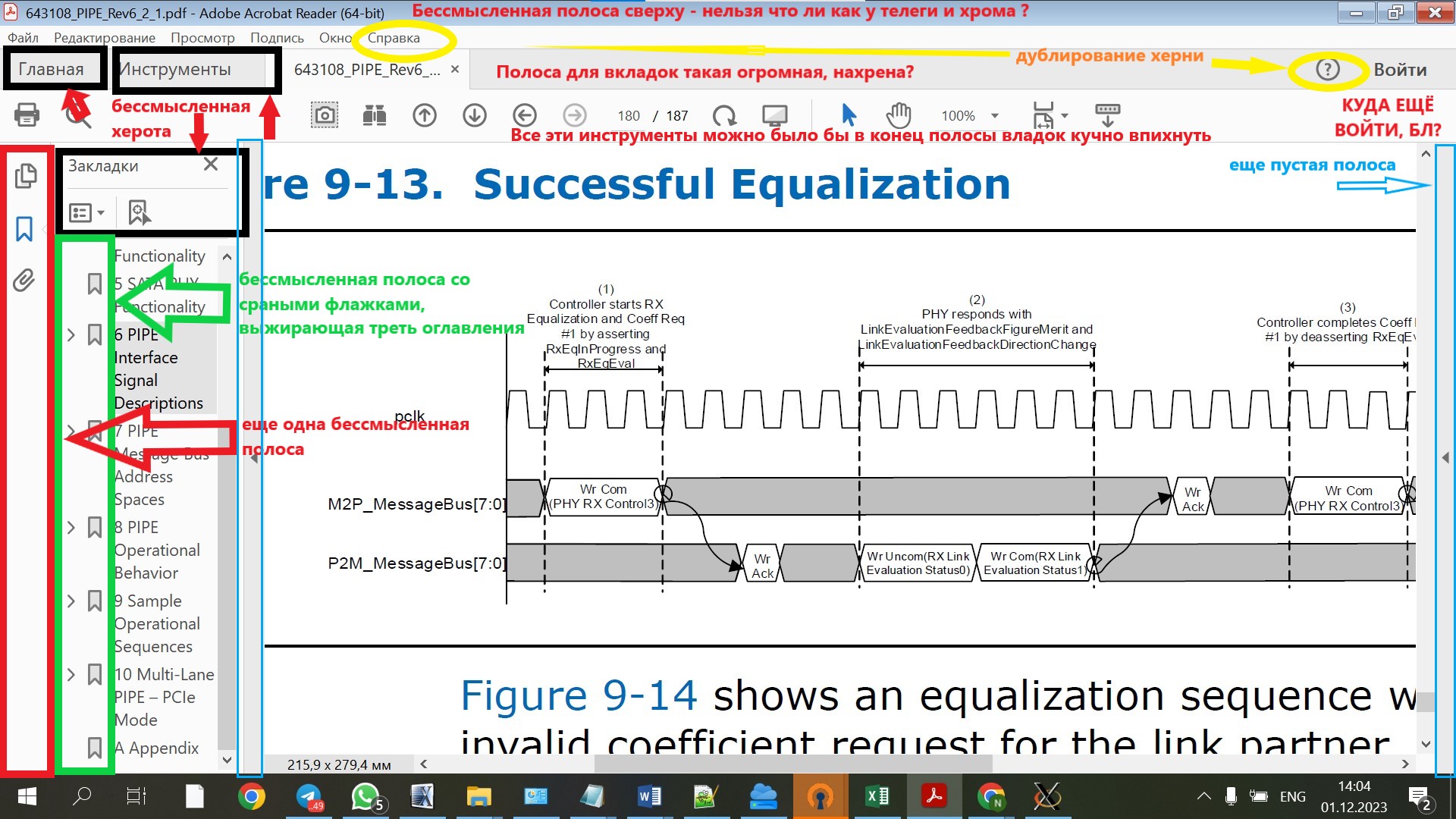Viewport: 1456px width, 819px height.
Task: Expand the right tools pane arrow
Action: pos(1445,457)
